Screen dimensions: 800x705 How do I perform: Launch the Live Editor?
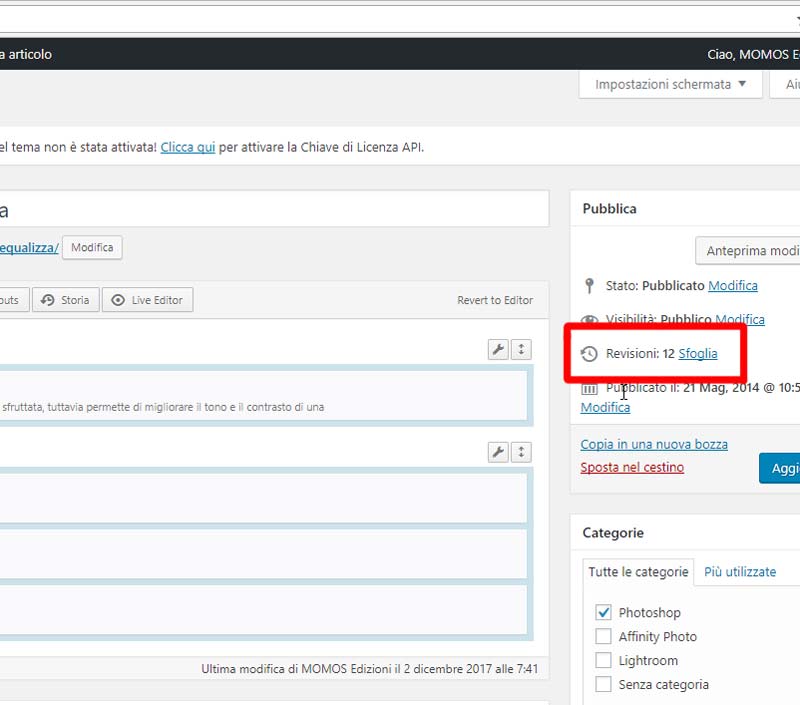(x=147, y=300)
